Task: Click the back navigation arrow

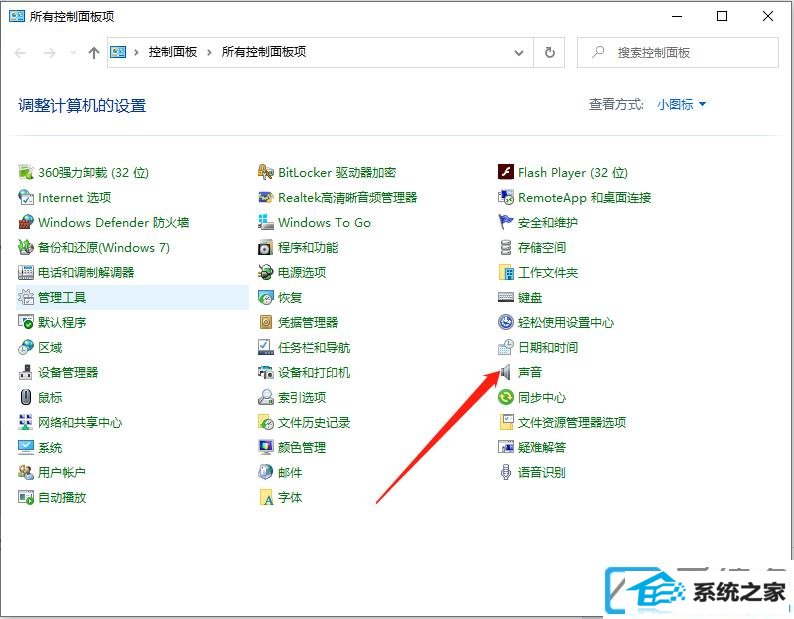Action: (x=20, y=53)
